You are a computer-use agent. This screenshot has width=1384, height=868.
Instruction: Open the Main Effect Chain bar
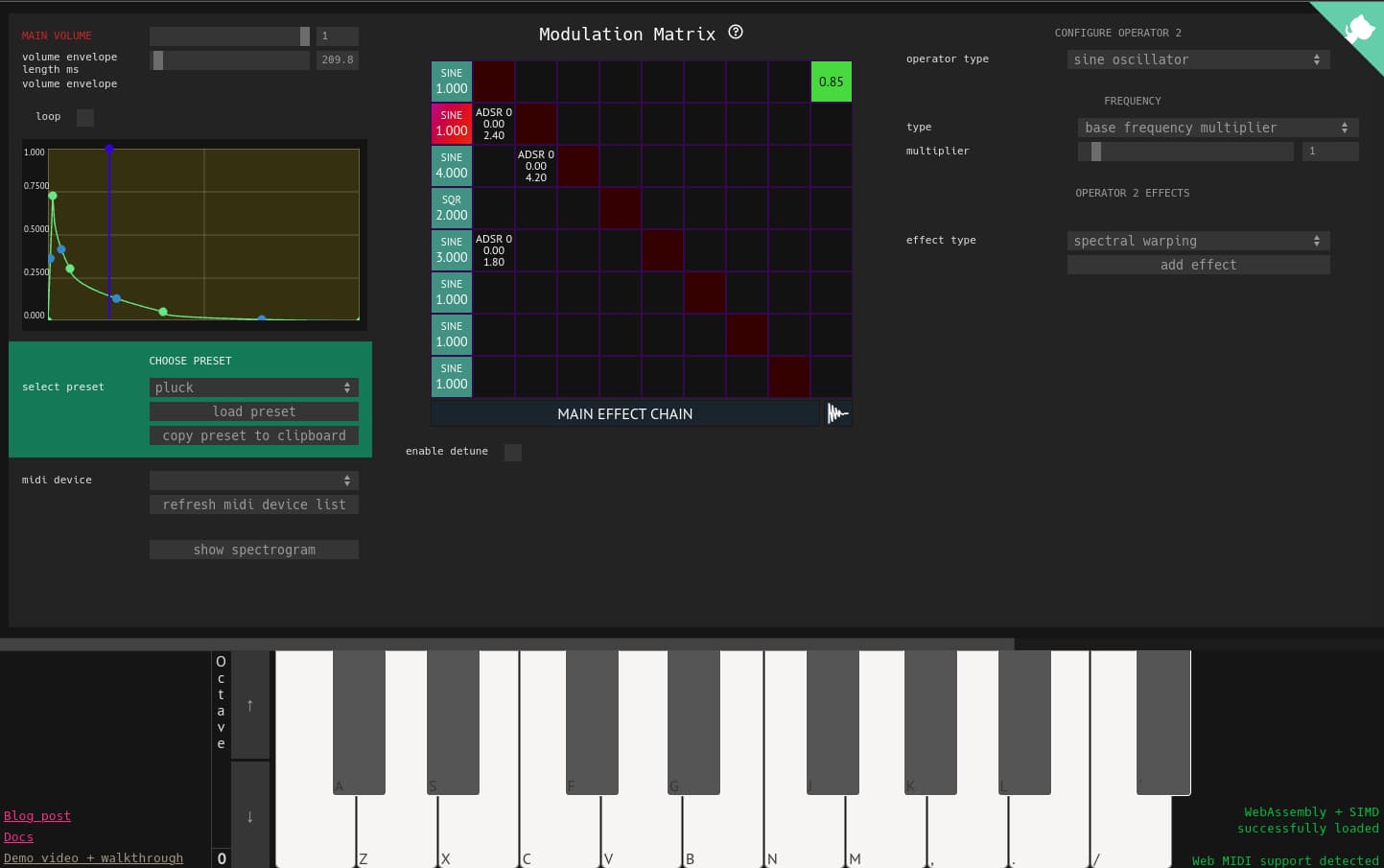(624, 413)
